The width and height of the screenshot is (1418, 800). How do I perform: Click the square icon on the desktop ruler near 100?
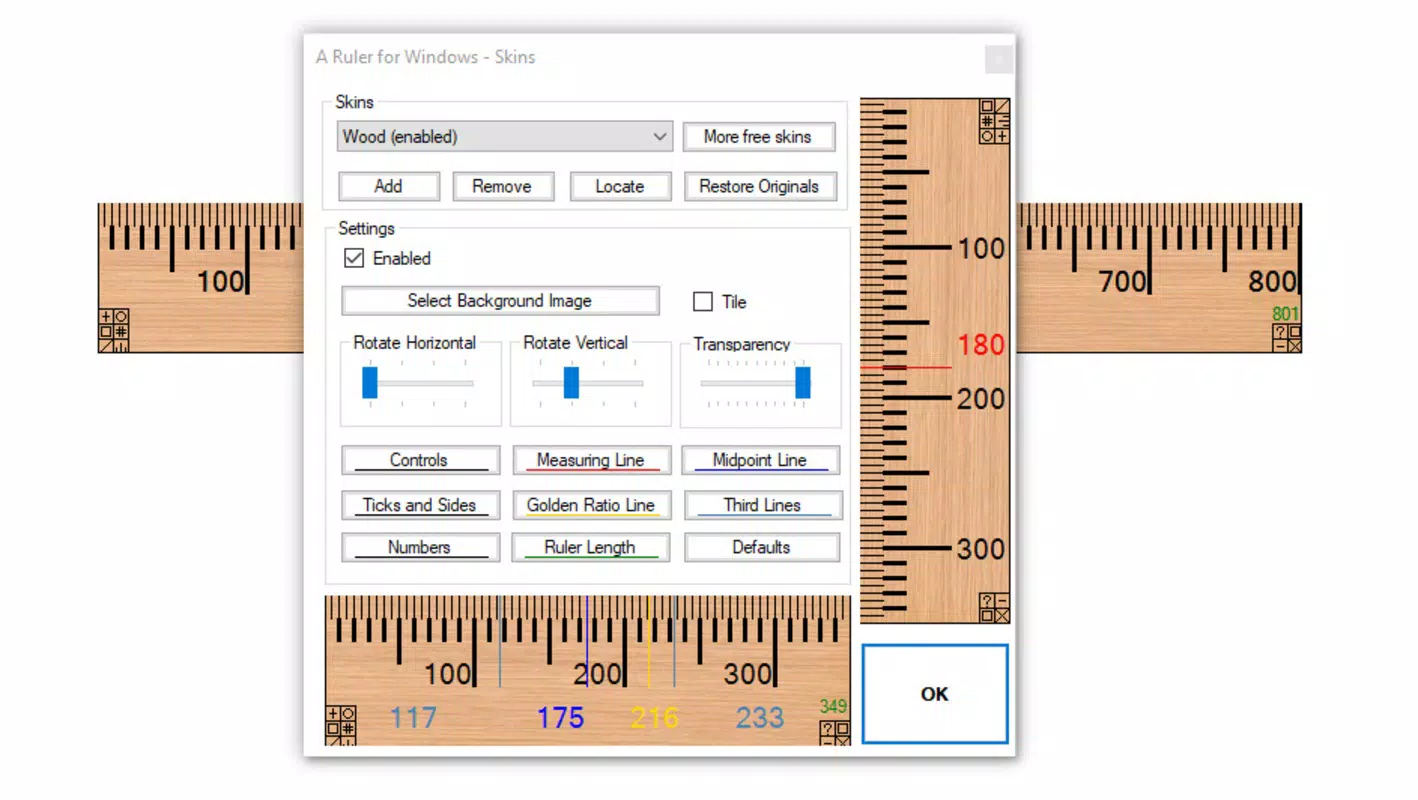[106, 331]
